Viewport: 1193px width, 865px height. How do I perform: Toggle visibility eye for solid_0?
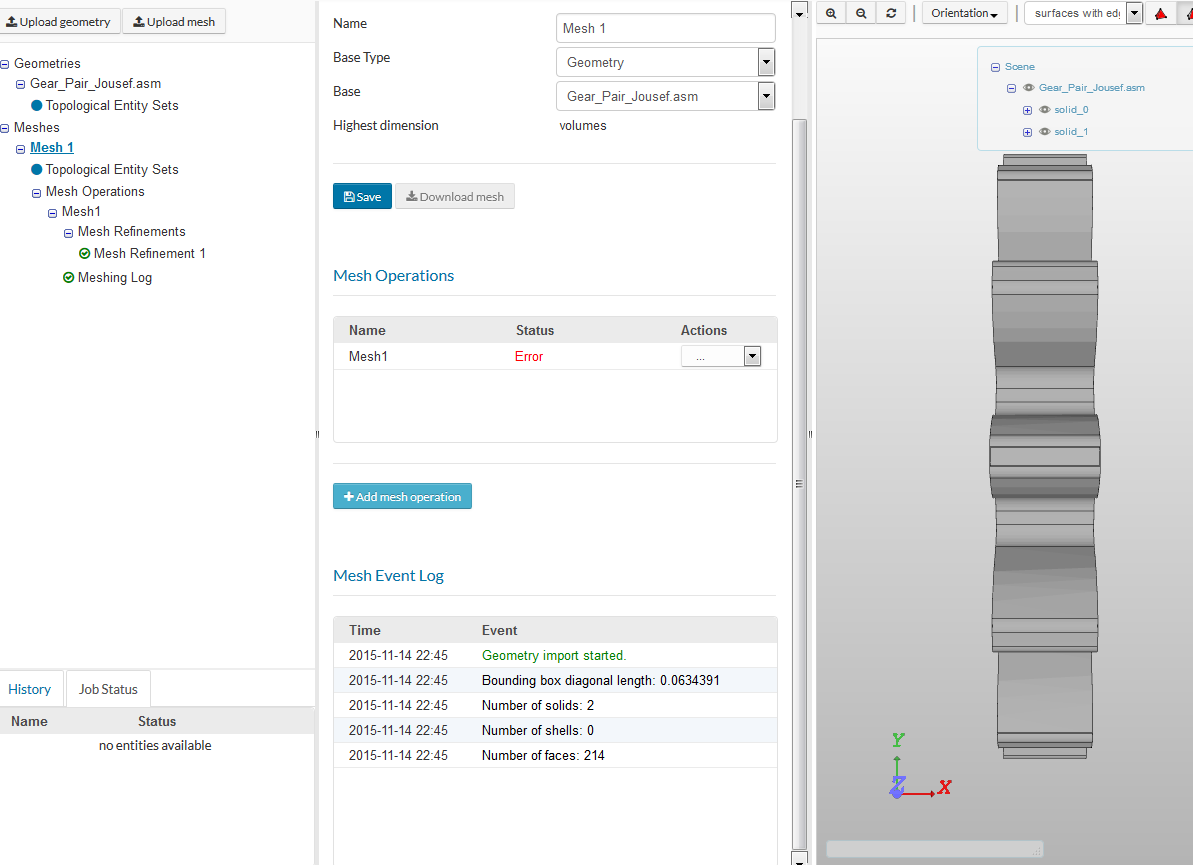[1044, 110]
